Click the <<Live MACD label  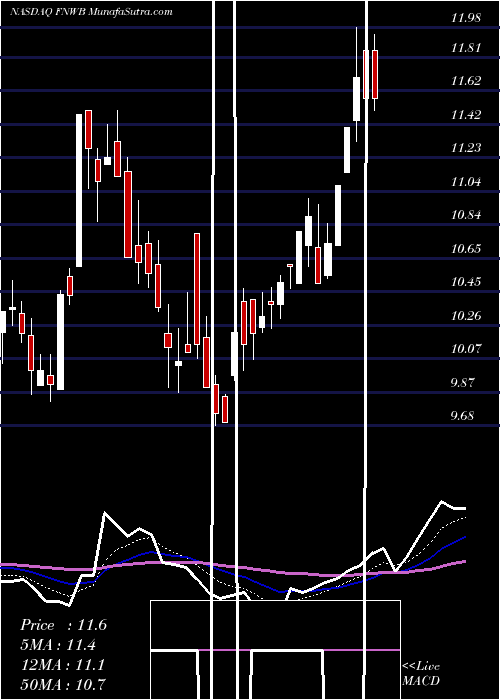(421, 673)
